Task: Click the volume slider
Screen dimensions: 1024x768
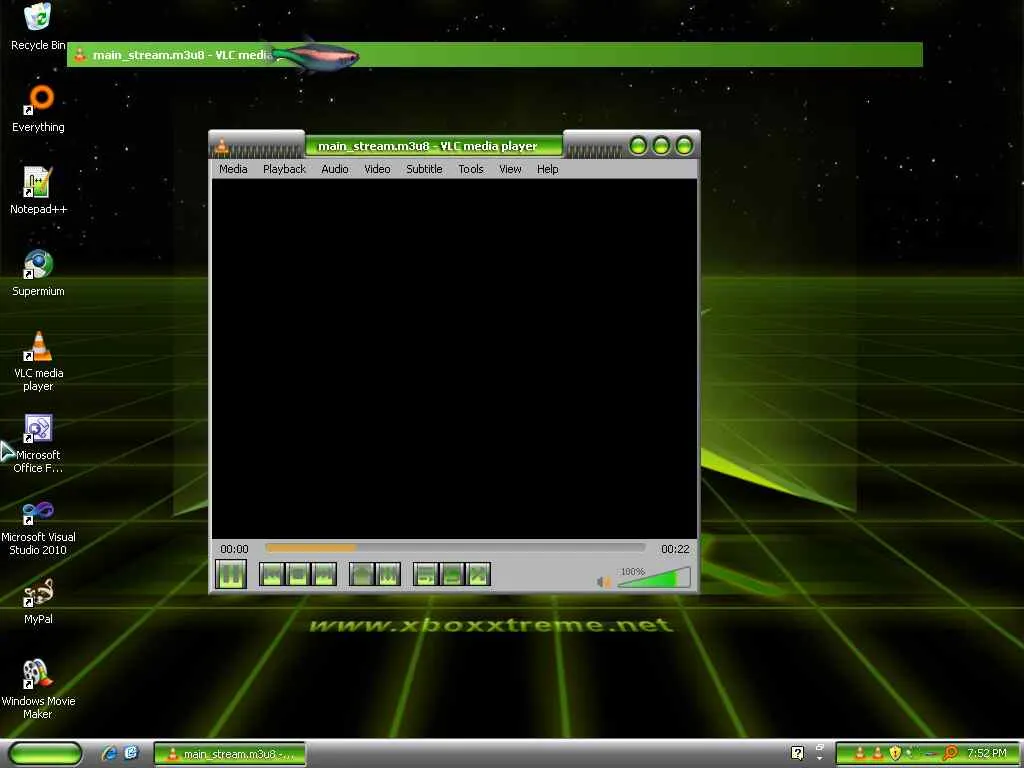Action: (654, 579)
